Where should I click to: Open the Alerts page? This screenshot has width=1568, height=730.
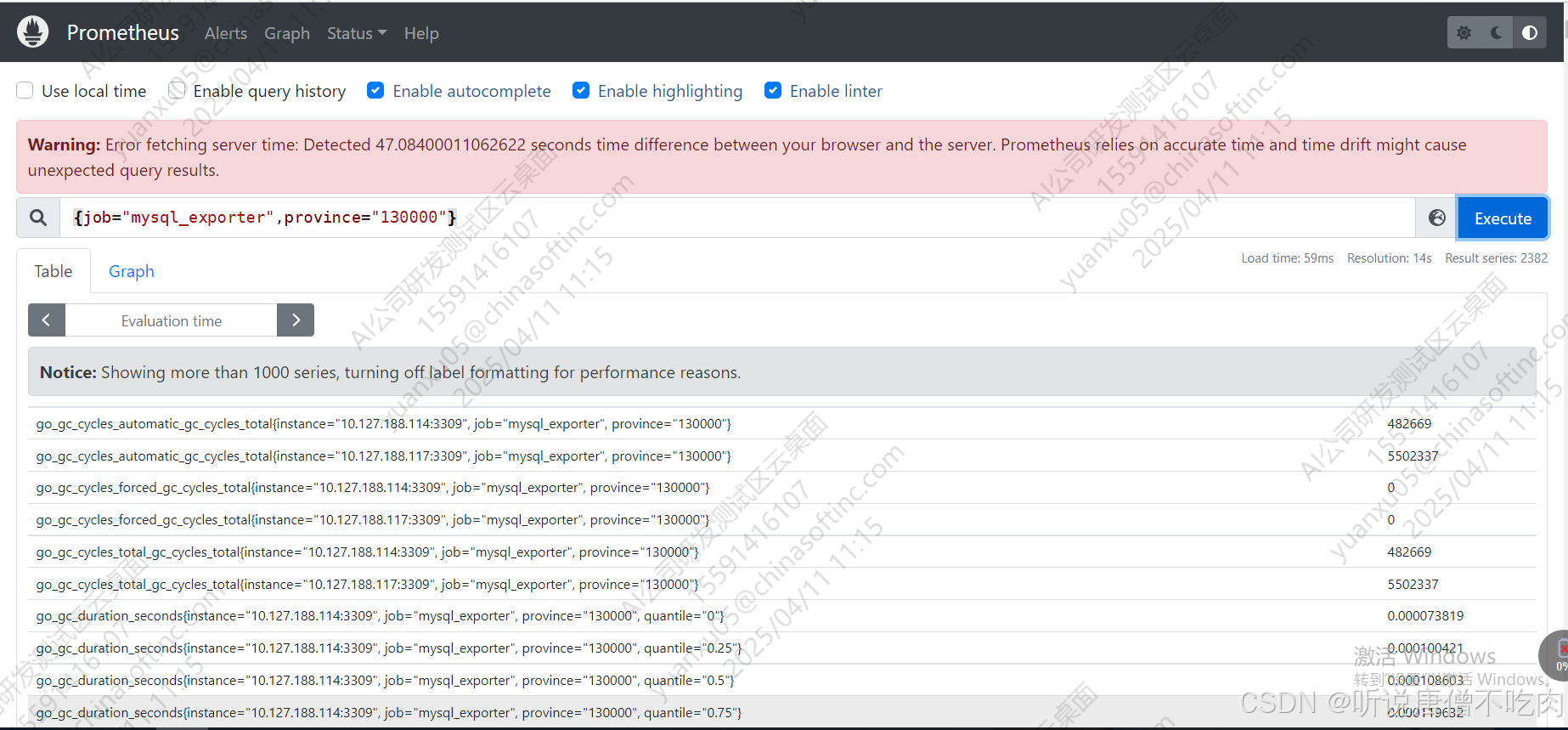(226, 33)
